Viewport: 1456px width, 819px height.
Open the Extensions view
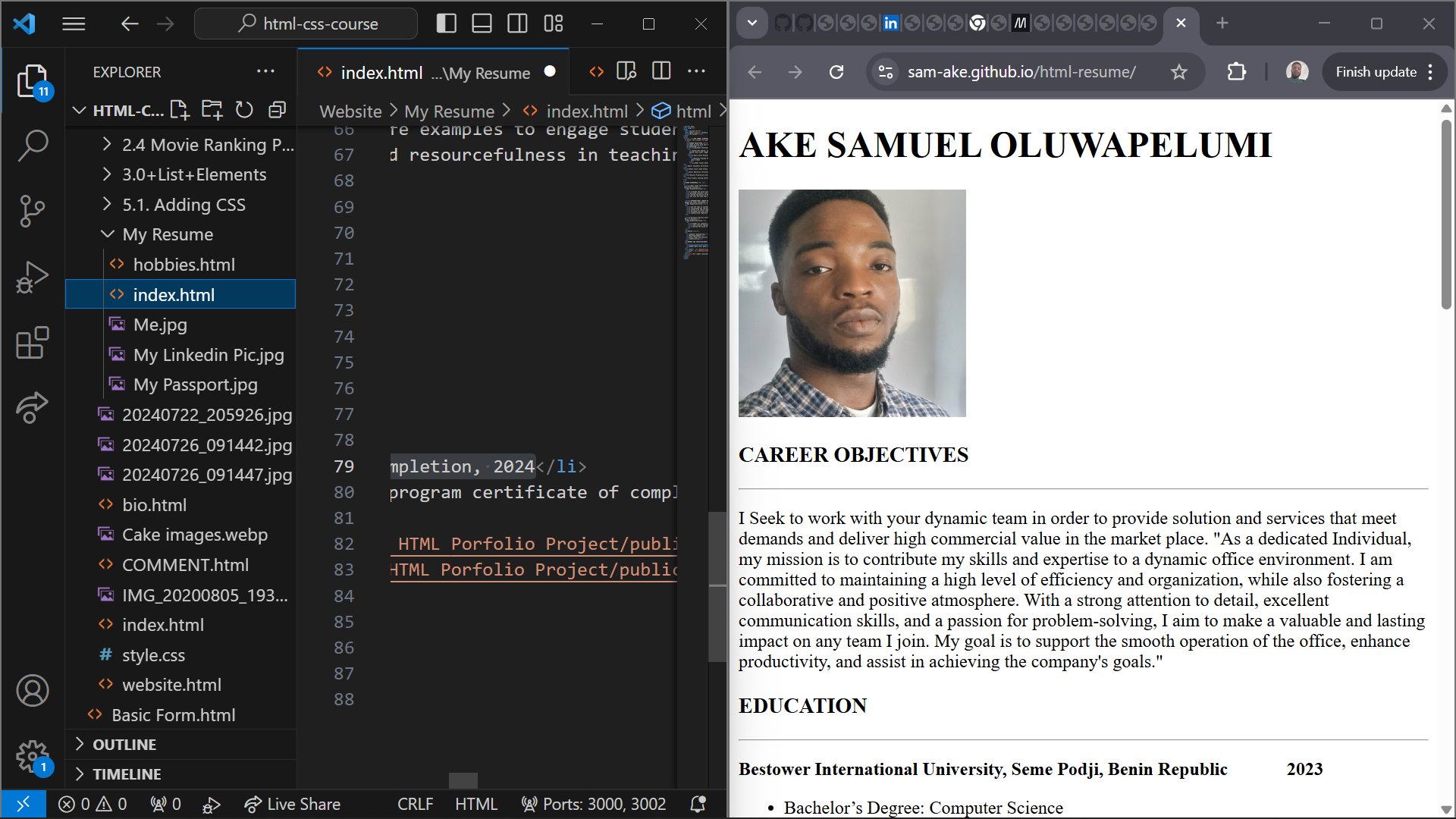pos(33,343)
